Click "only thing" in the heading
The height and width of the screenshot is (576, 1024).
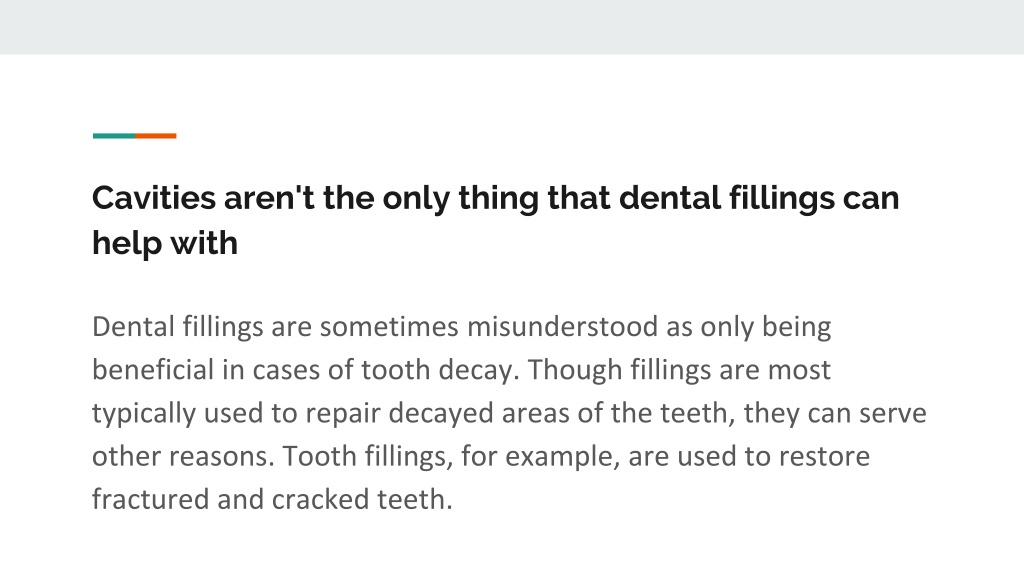coord(460,199)
